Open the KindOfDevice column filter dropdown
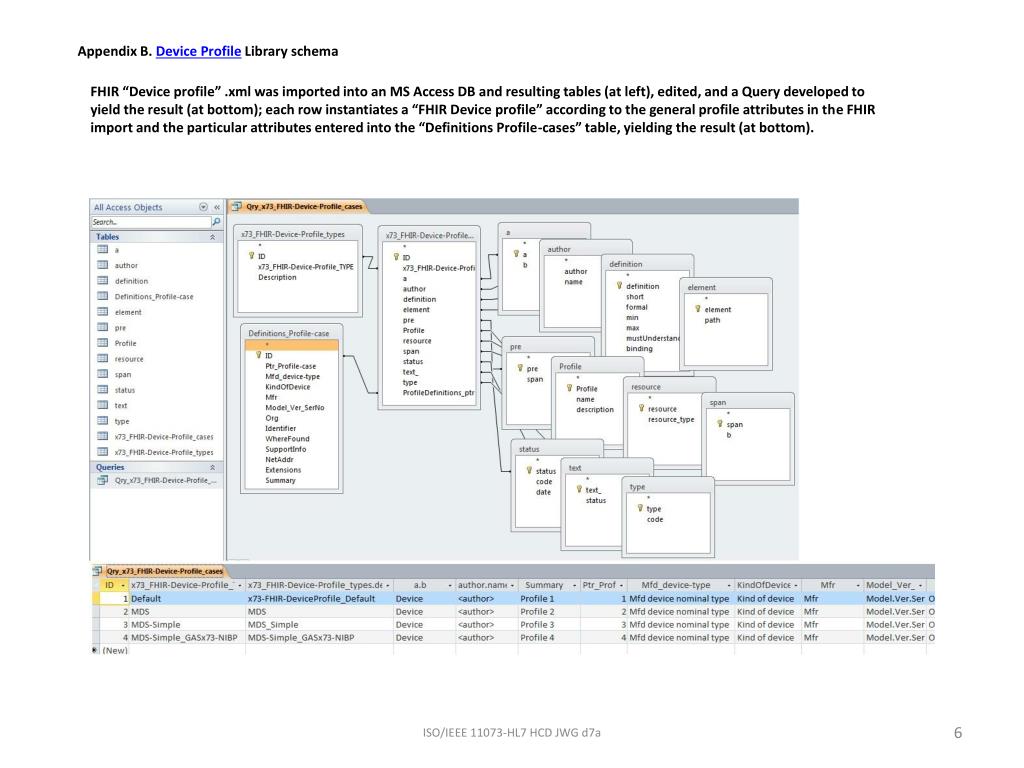This screenshot has height=768, width=1024. click(795, 585)
